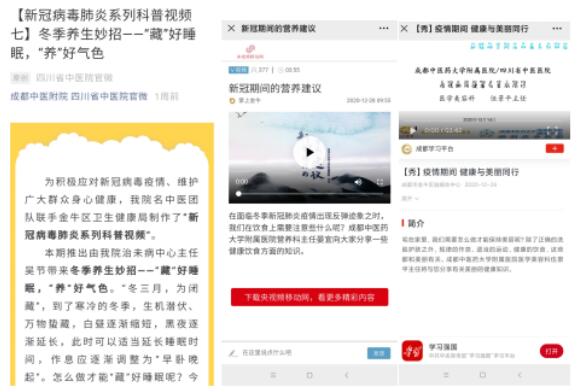Click the video tag under the logo
This screenshot has height=392, width=578.
tap(238, 70)
